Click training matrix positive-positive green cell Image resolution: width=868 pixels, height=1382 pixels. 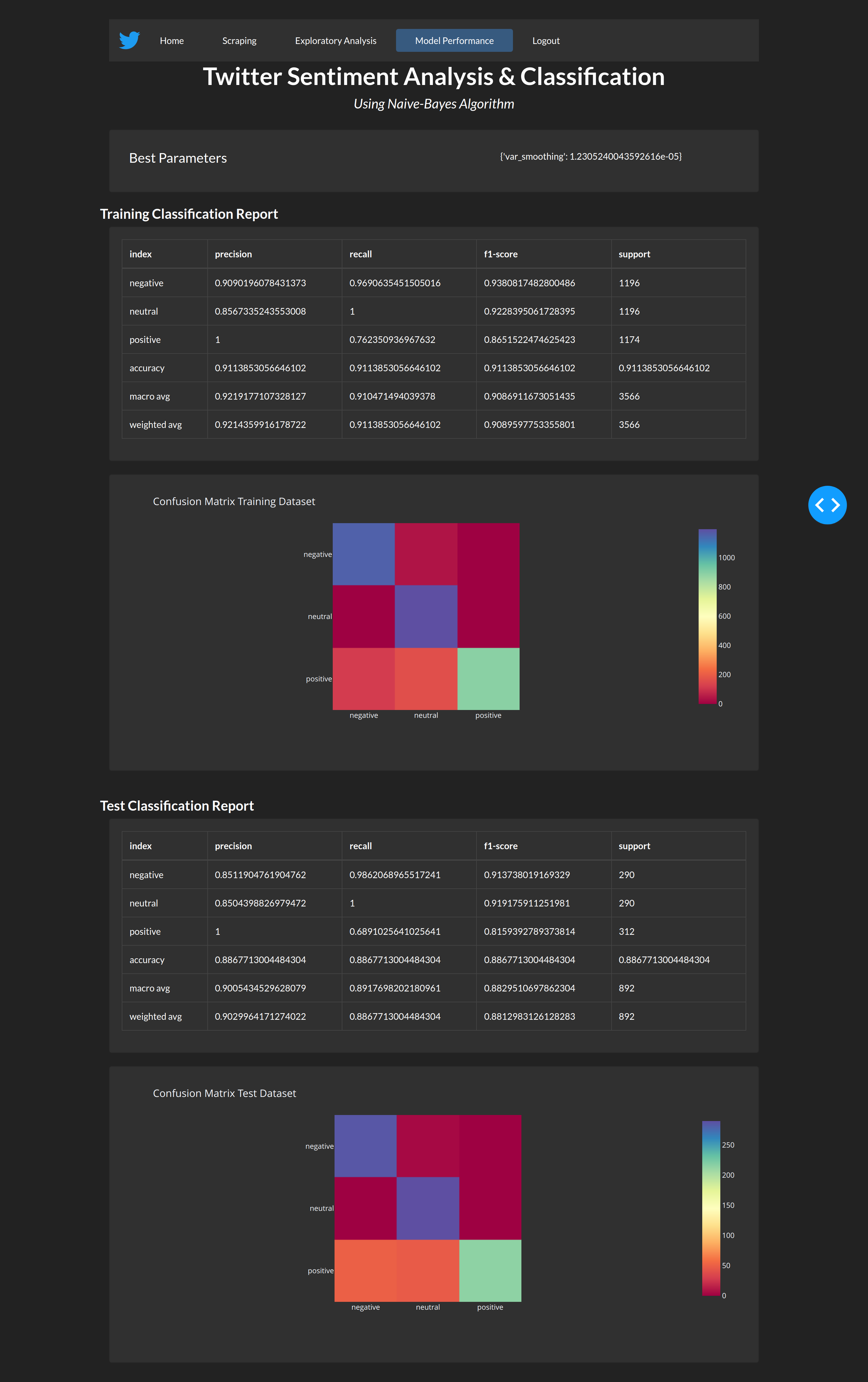[488, 679]
